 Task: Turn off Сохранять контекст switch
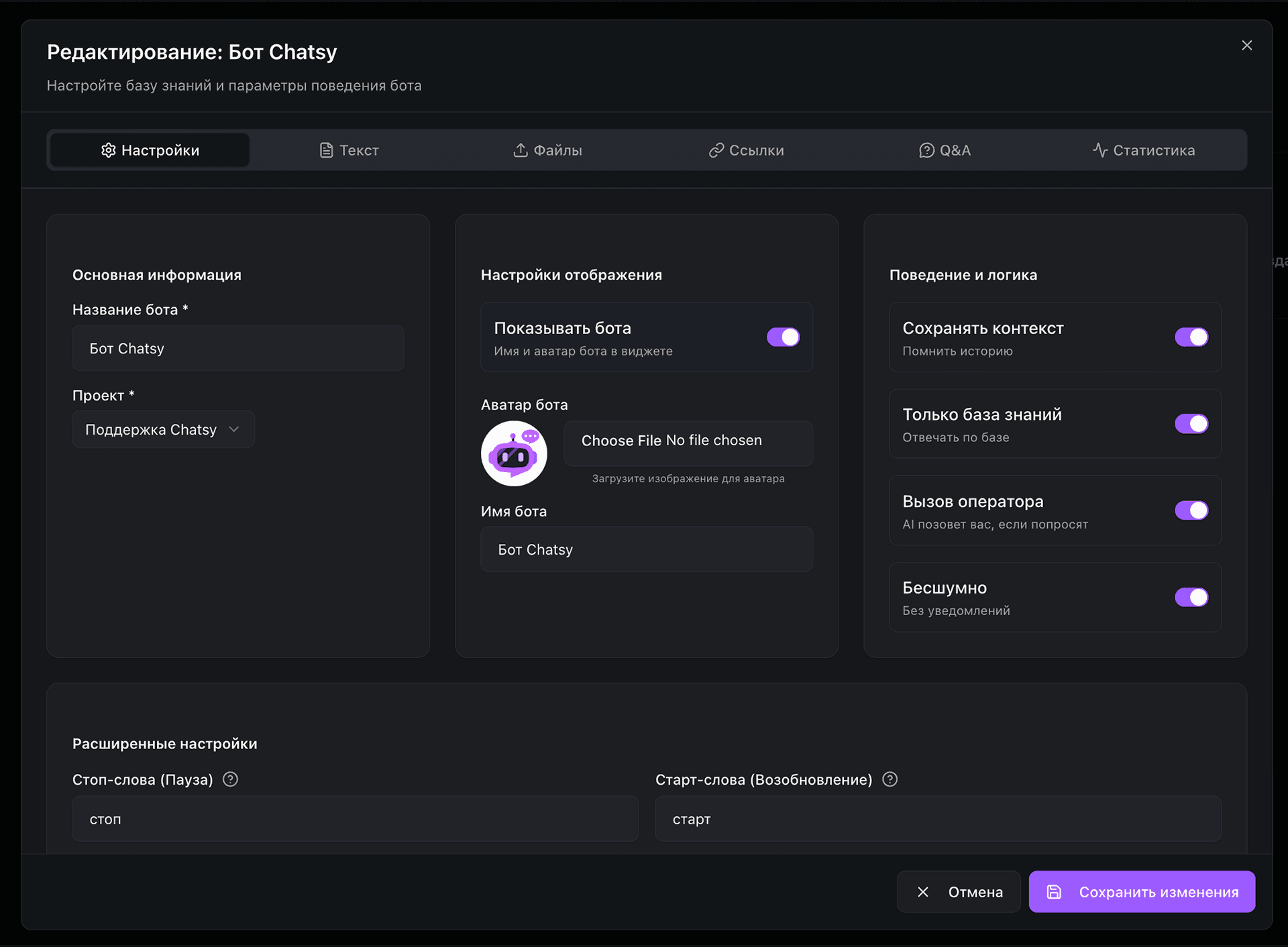pyautogui.click(x=1191, y=337)
